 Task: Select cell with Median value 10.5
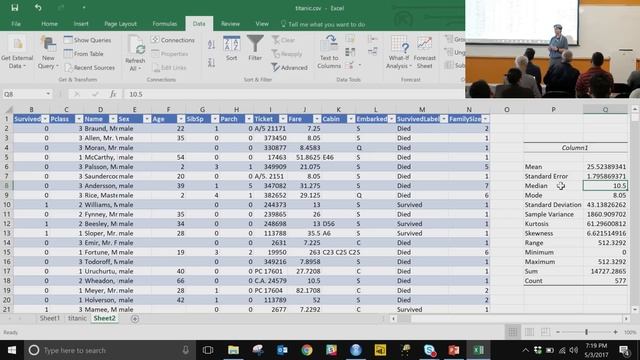click(605, 186)
